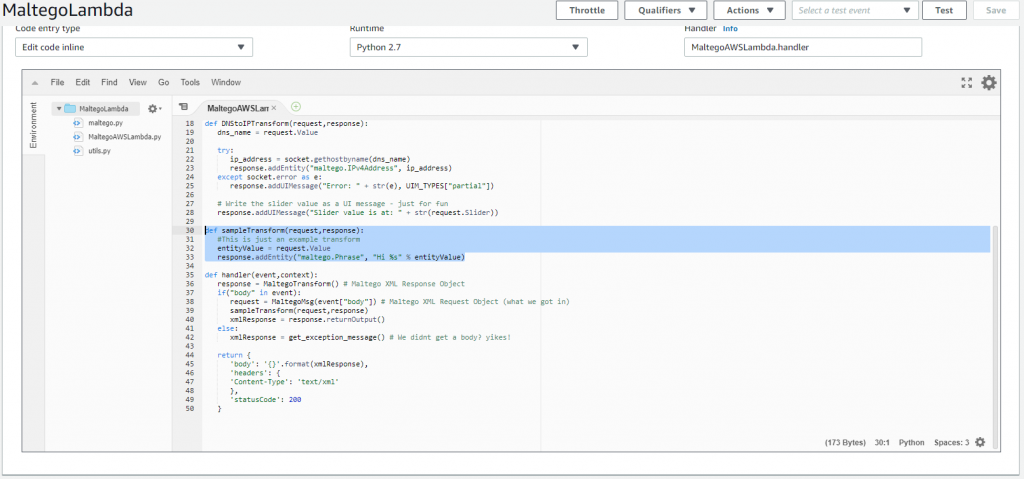Click the Throttle button
The width and height of the screenshot is (1024, 479).
click(587, 10)
